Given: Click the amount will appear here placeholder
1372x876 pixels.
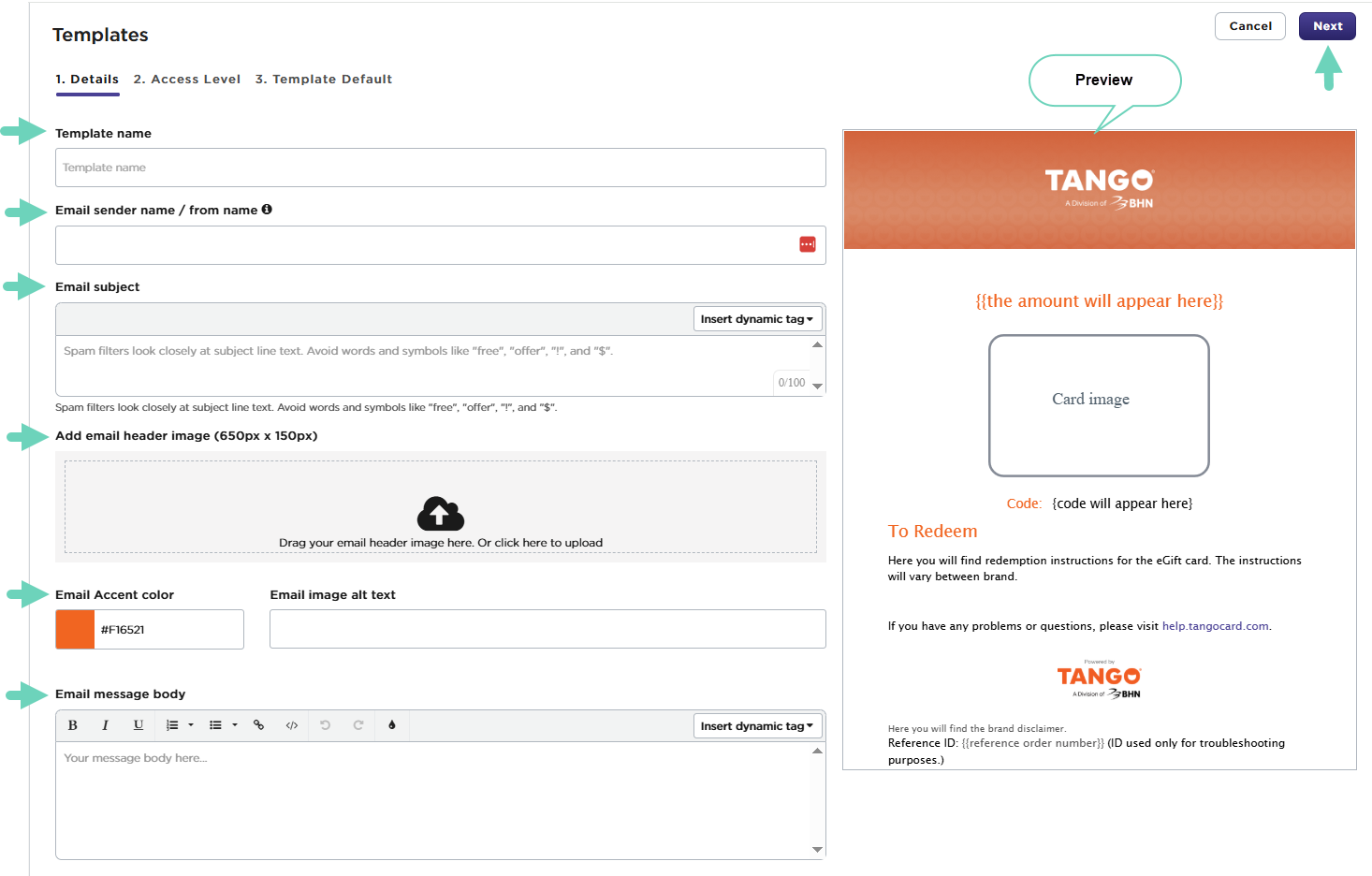Looking at the screenshot, I should click(1100, 300).
